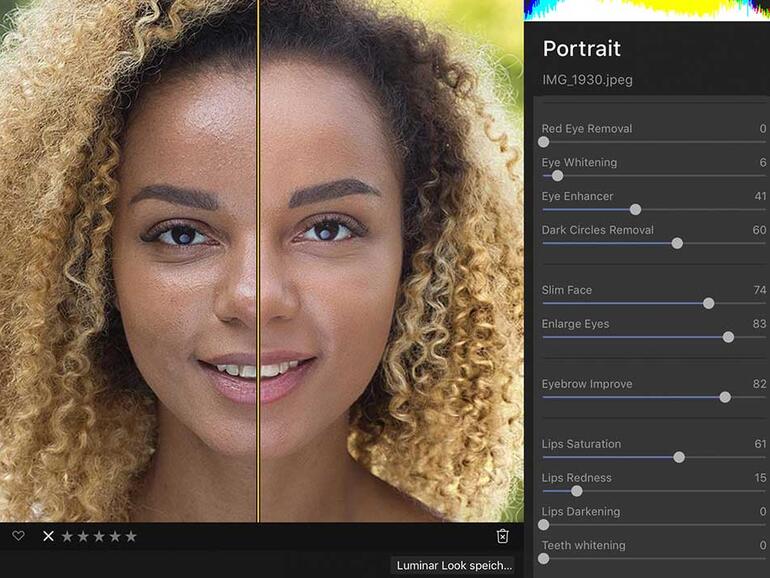Screen dimensions: 770x578
Task: Click the Eye Whitening slider handle
Action: [x=557, y=176]
